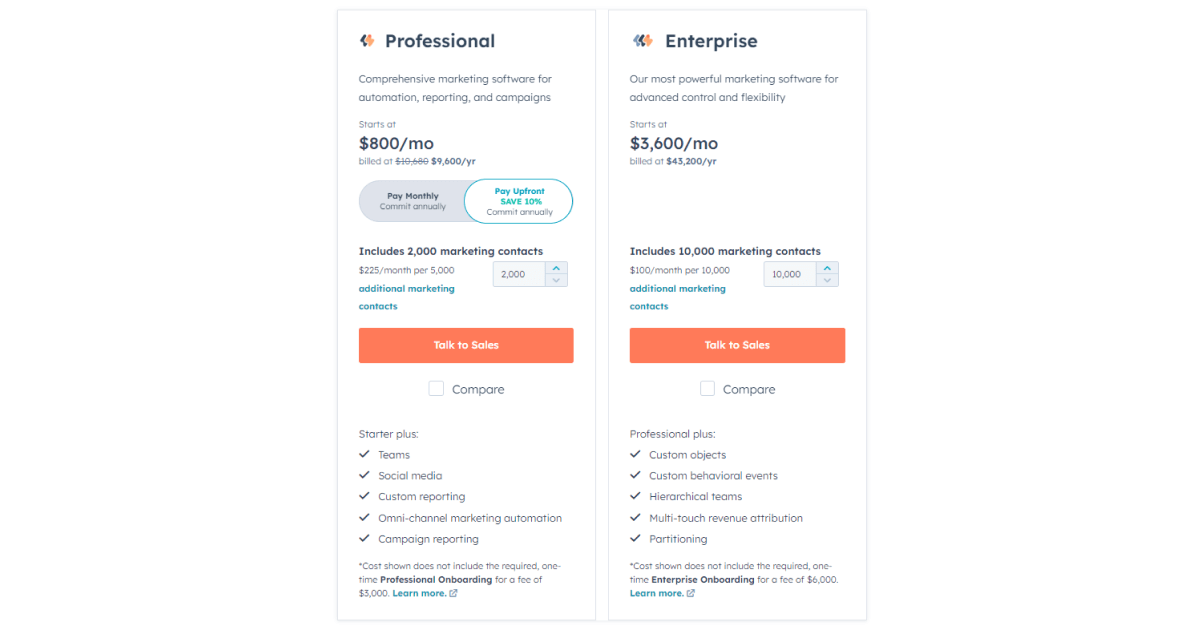This screenshot has height=630, width=1200.
Task: Click the checkmark beside Omni-channel marketing automation
Action: (x=364, y=517)
